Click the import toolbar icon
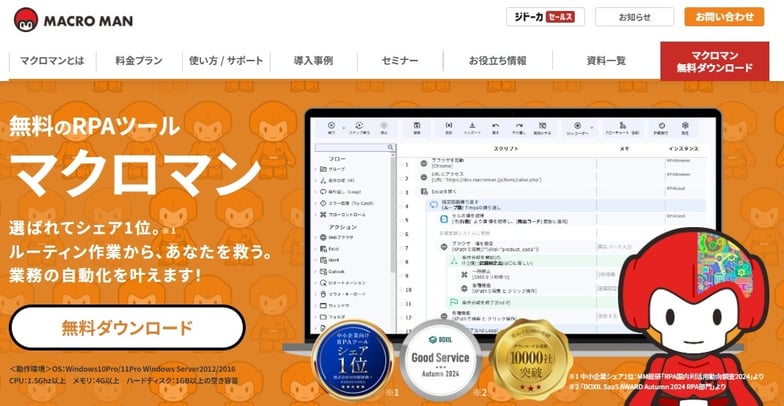The width and height of the screenshot is (784, 406). coord(472,126)
